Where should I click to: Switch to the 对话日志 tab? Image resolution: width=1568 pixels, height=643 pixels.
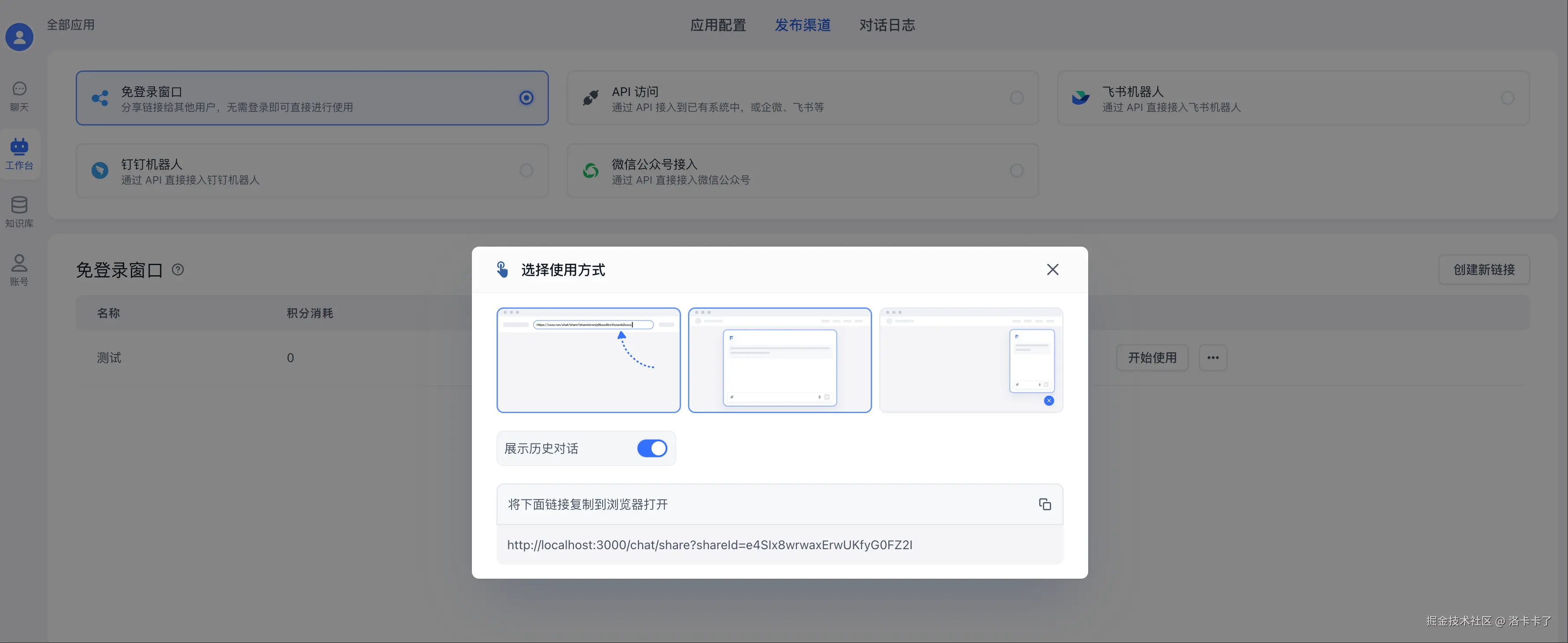coord(887,25)
